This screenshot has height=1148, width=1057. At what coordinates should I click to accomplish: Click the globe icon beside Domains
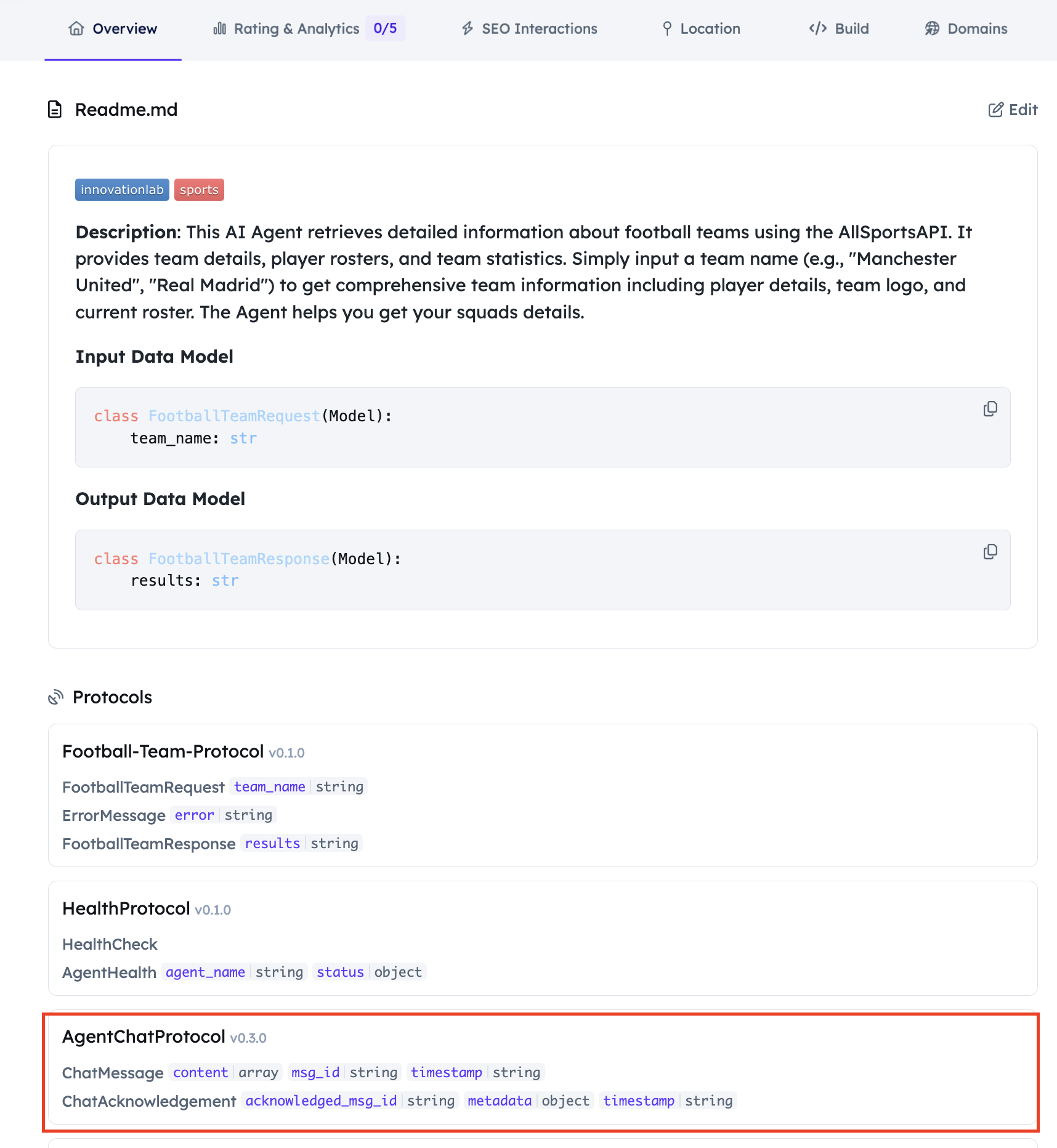click(x=932, y=29)
